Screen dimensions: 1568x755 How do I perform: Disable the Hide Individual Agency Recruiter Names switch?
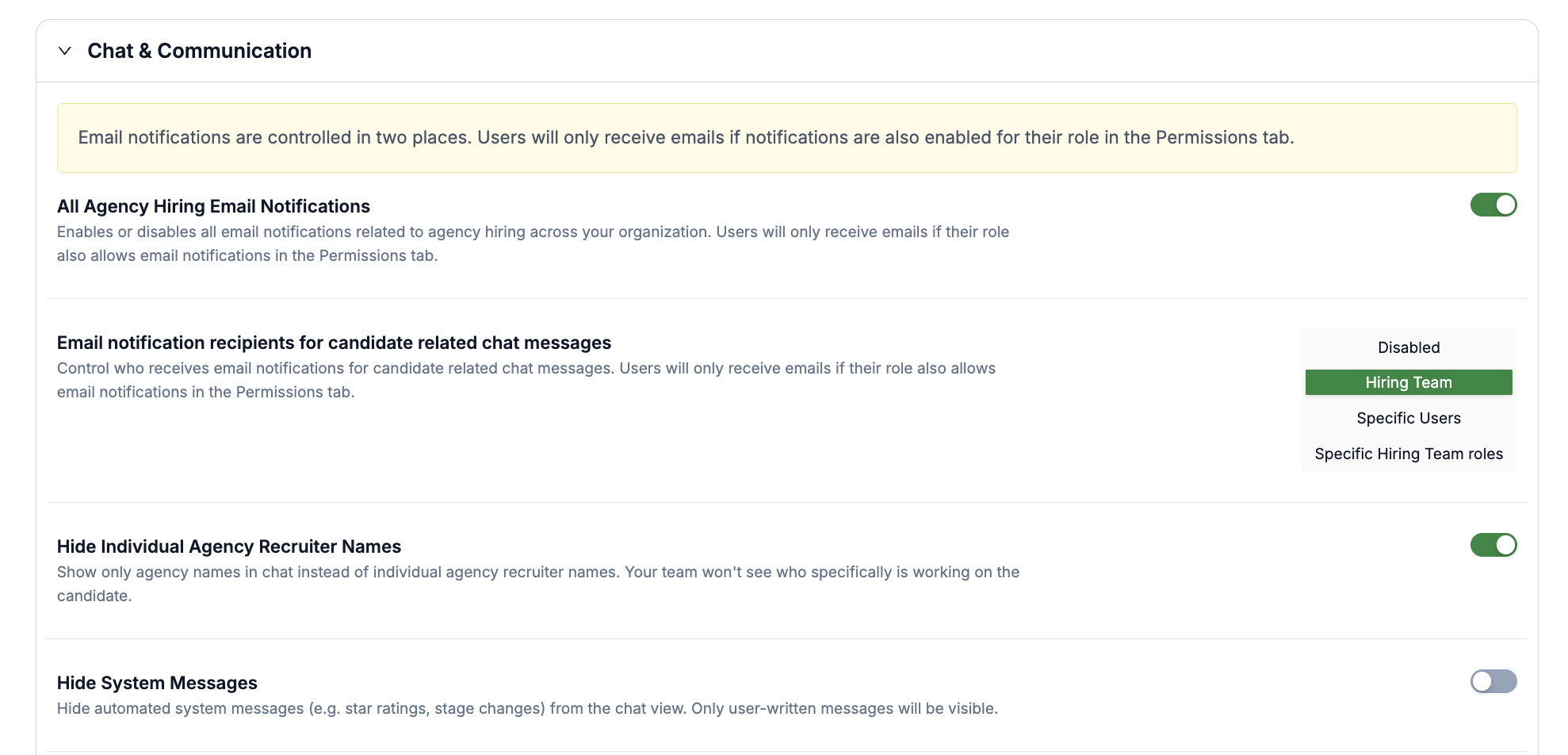pyautogui.click(x=1493, y=545)
